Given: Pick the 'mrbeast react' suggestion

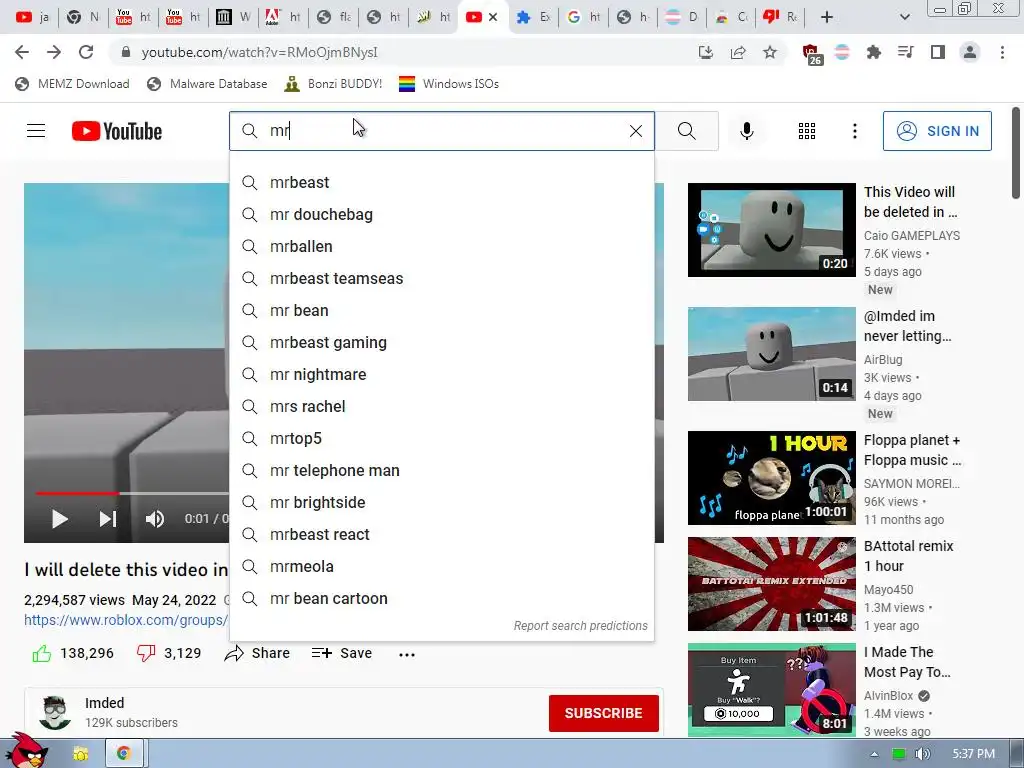Looking at the screenshot, I should [x=441, y=534].
